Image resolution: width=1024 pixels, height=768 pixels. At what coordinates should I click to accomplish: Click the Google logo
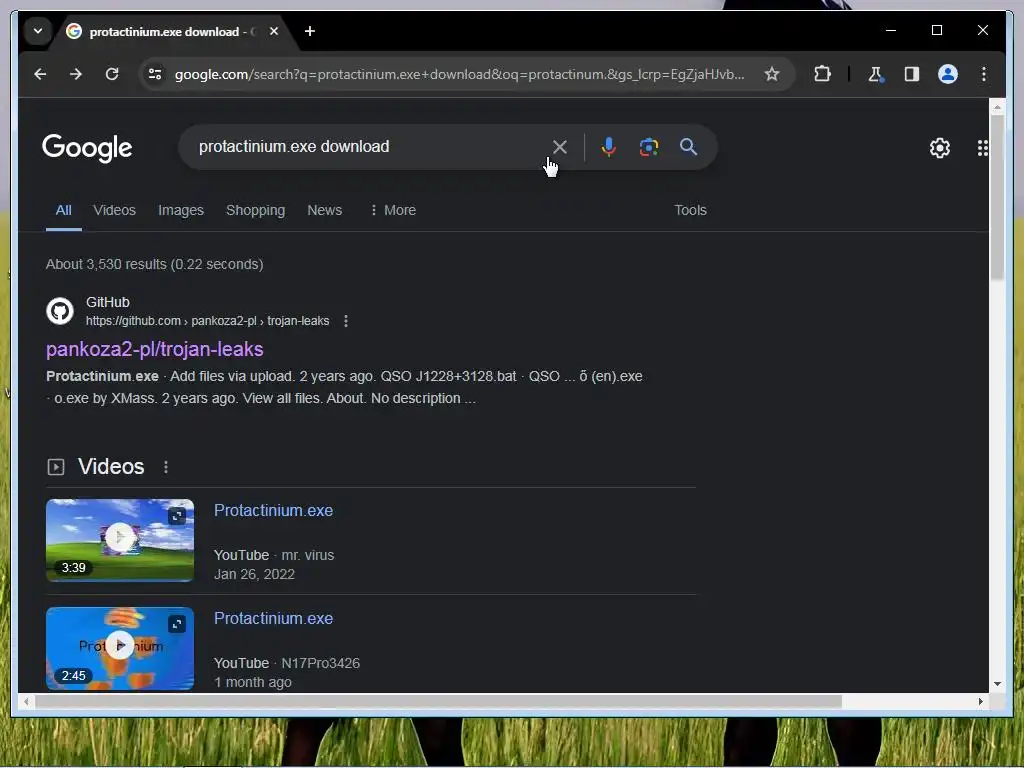[88, 148]
